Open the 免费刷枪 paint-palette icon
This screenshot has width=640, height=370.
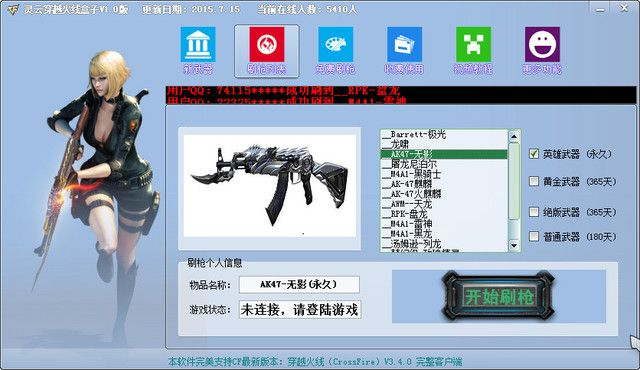(x=336, y=44)
